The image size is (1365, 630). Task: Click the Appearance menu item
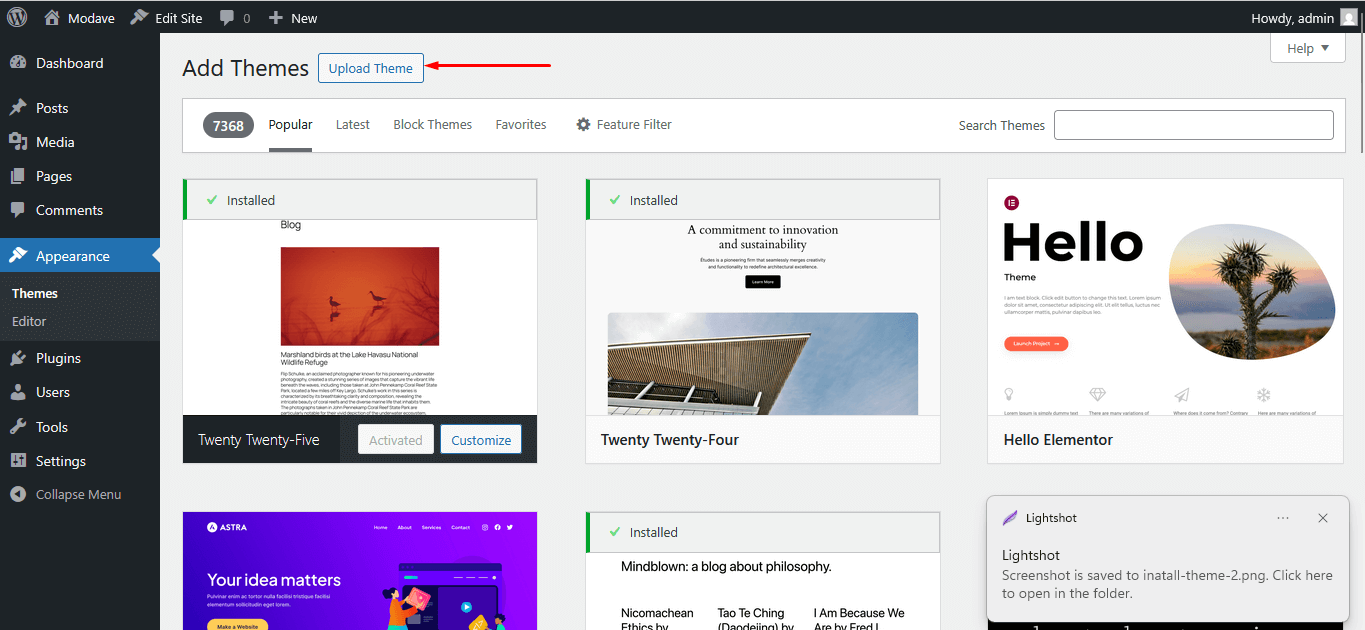click(x=80, y=256)
